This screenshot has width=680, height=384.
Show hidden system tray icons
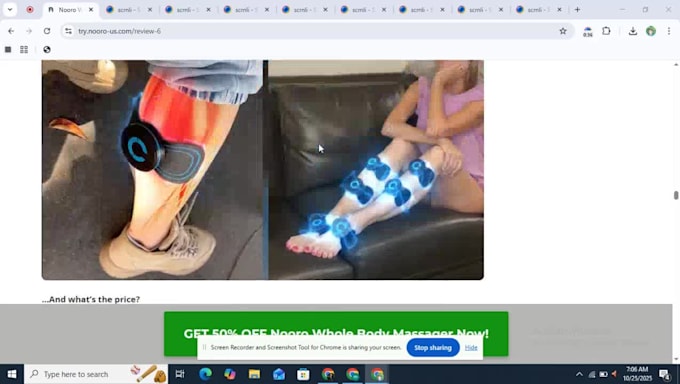[579, 374]
